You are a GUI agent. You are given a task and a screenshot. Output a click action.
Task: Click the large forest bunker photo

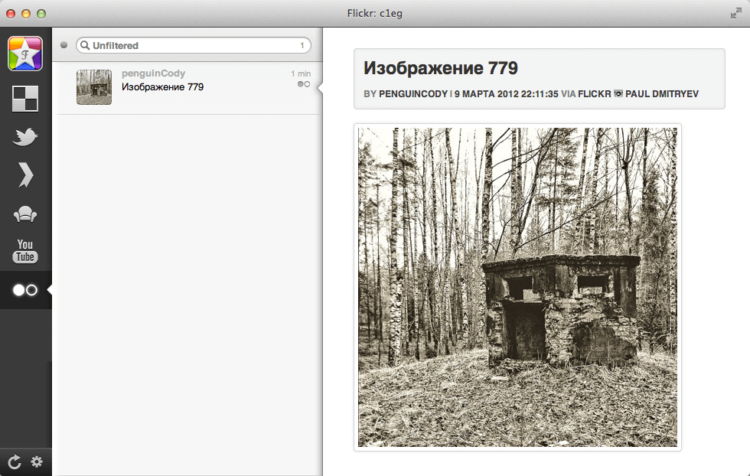tap(518, 287)
